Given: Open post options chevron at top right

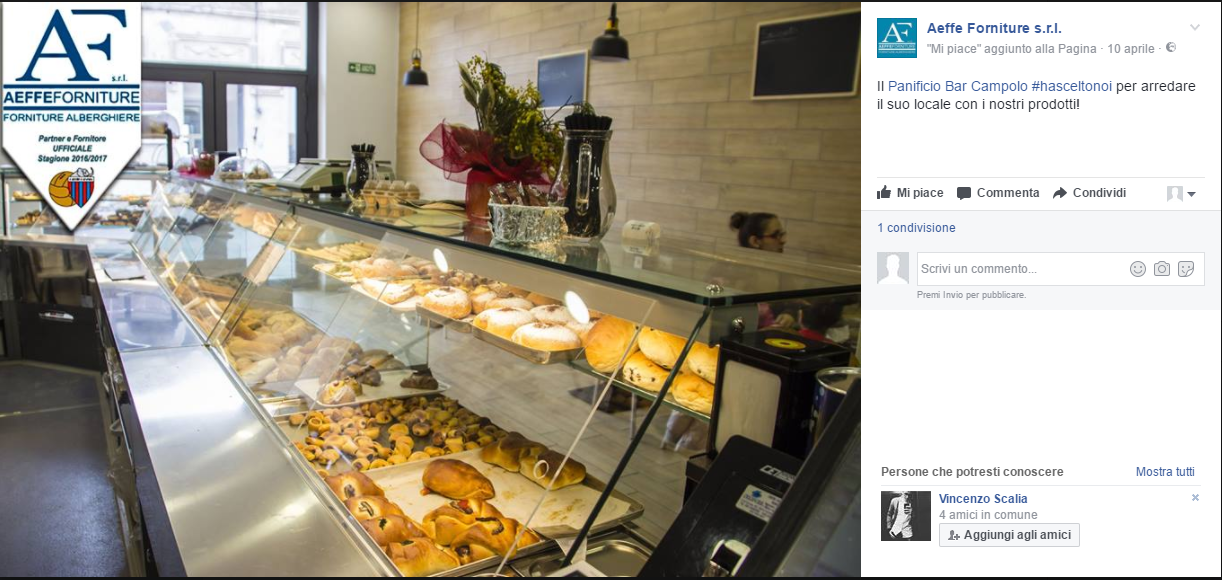Looking at the screenshot, I should click(1195, 27).
